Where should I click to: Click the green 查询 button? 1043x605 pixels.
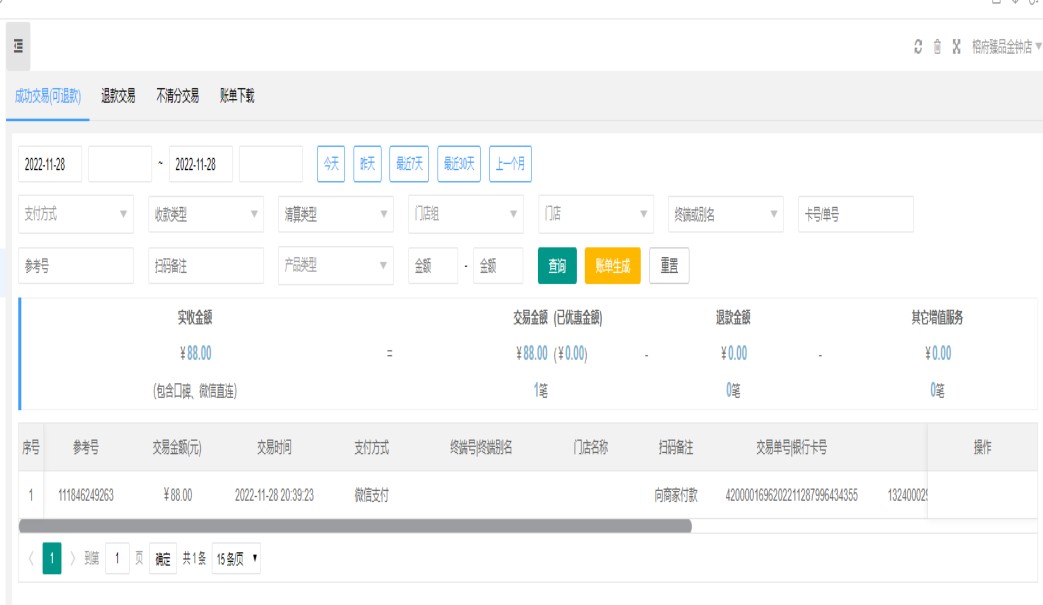click(x=557, y=266)
